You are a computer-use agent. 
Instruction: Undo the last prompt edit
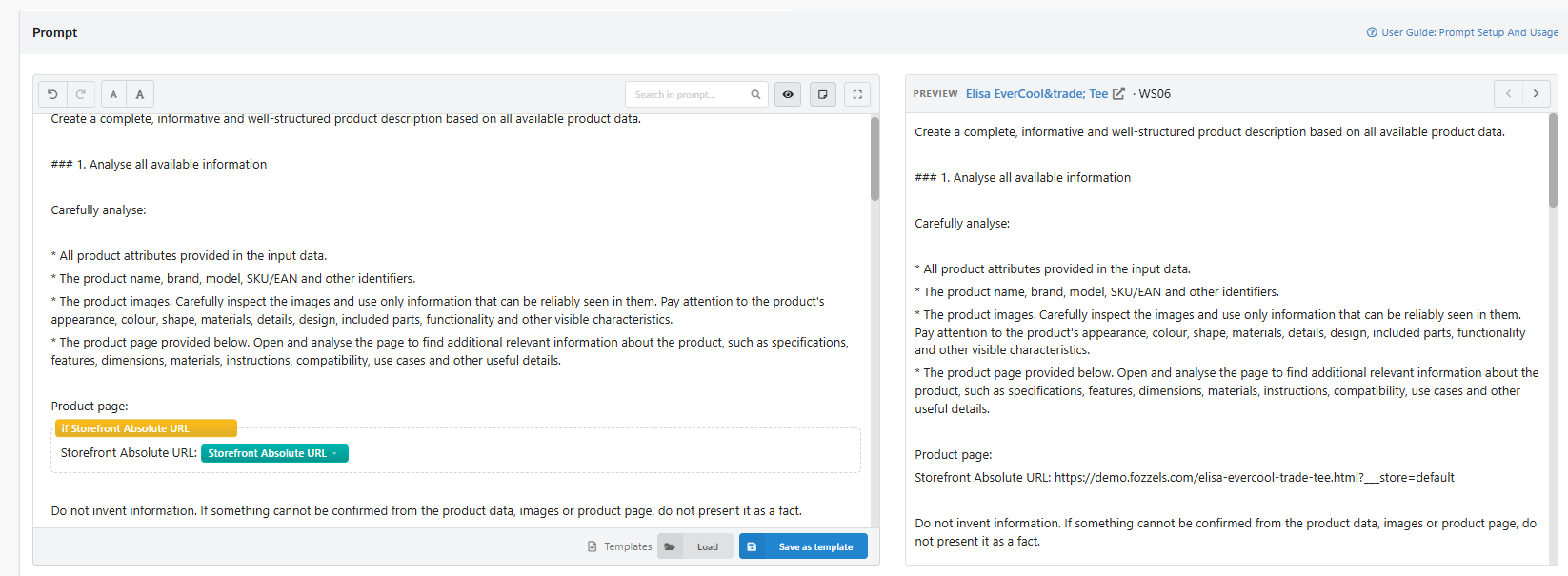(52, 94)
